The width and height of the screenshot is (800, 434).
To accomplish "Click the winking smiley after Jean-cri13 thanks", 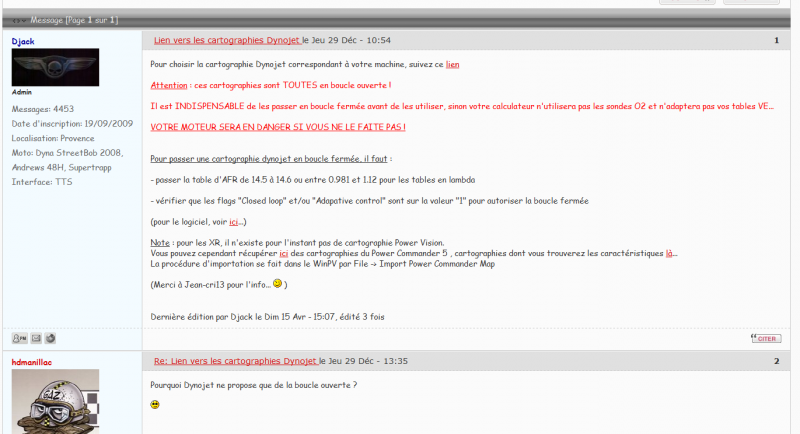I will point(278,284).
